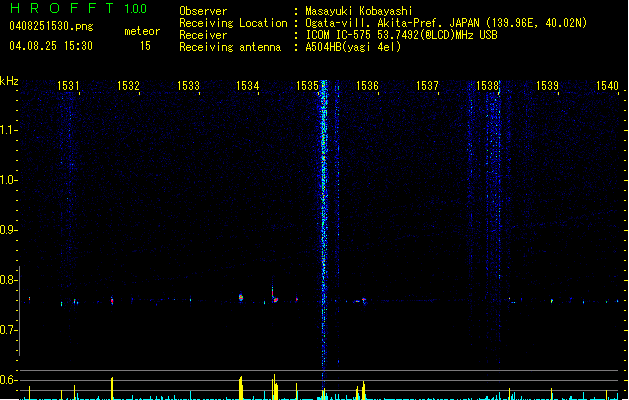The width and height of the screenshot is (629, 400).
Task: Click the 0.9 kHz frequency axis label
Action: click(8, 230)
